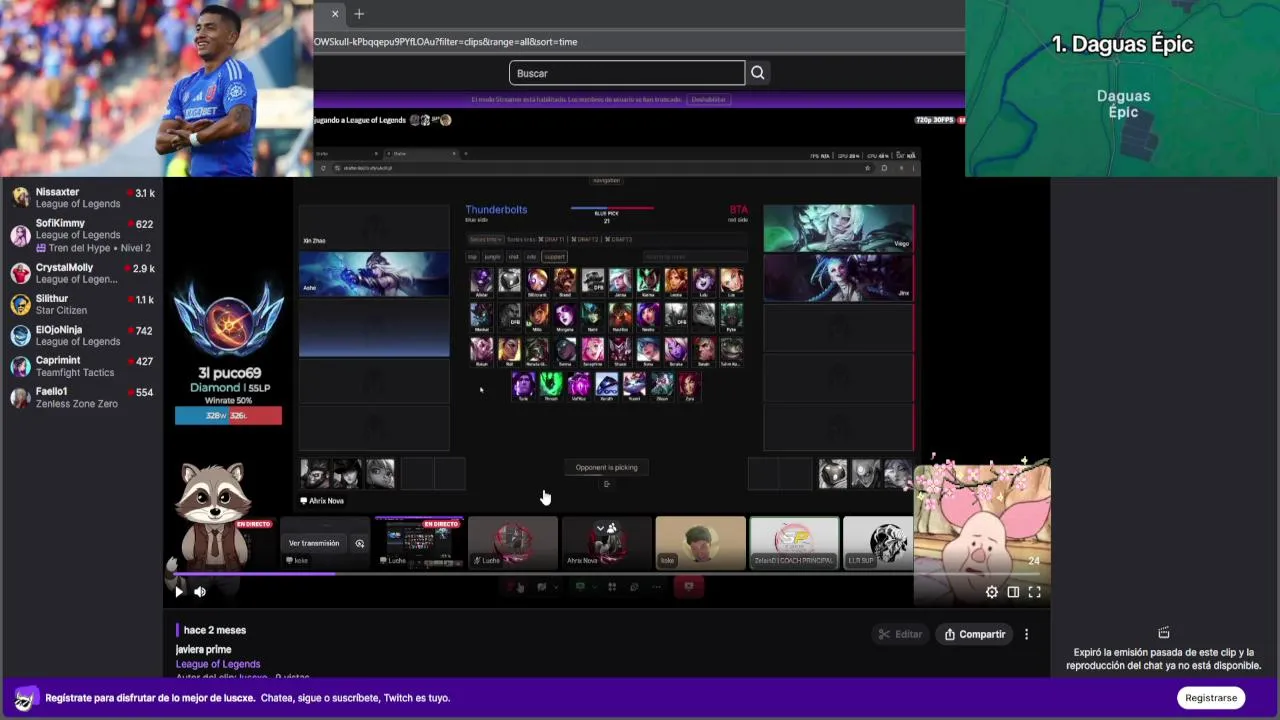Select the adc role filter
This screenshot has height=720, width=1280.
[x=531, y=257]
